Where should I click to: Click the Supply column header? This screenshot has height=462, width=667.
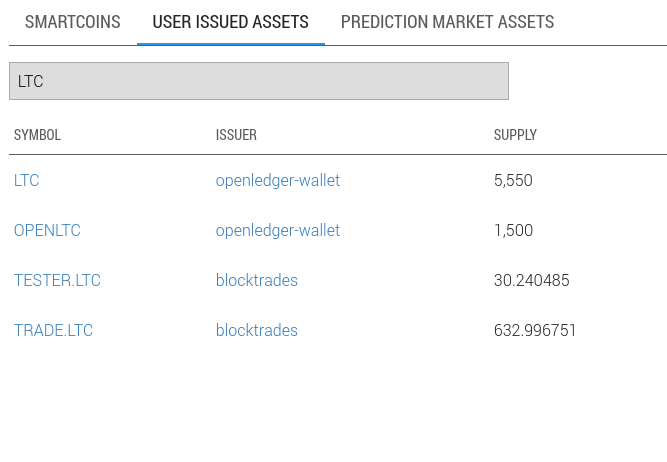coord(515,135)
